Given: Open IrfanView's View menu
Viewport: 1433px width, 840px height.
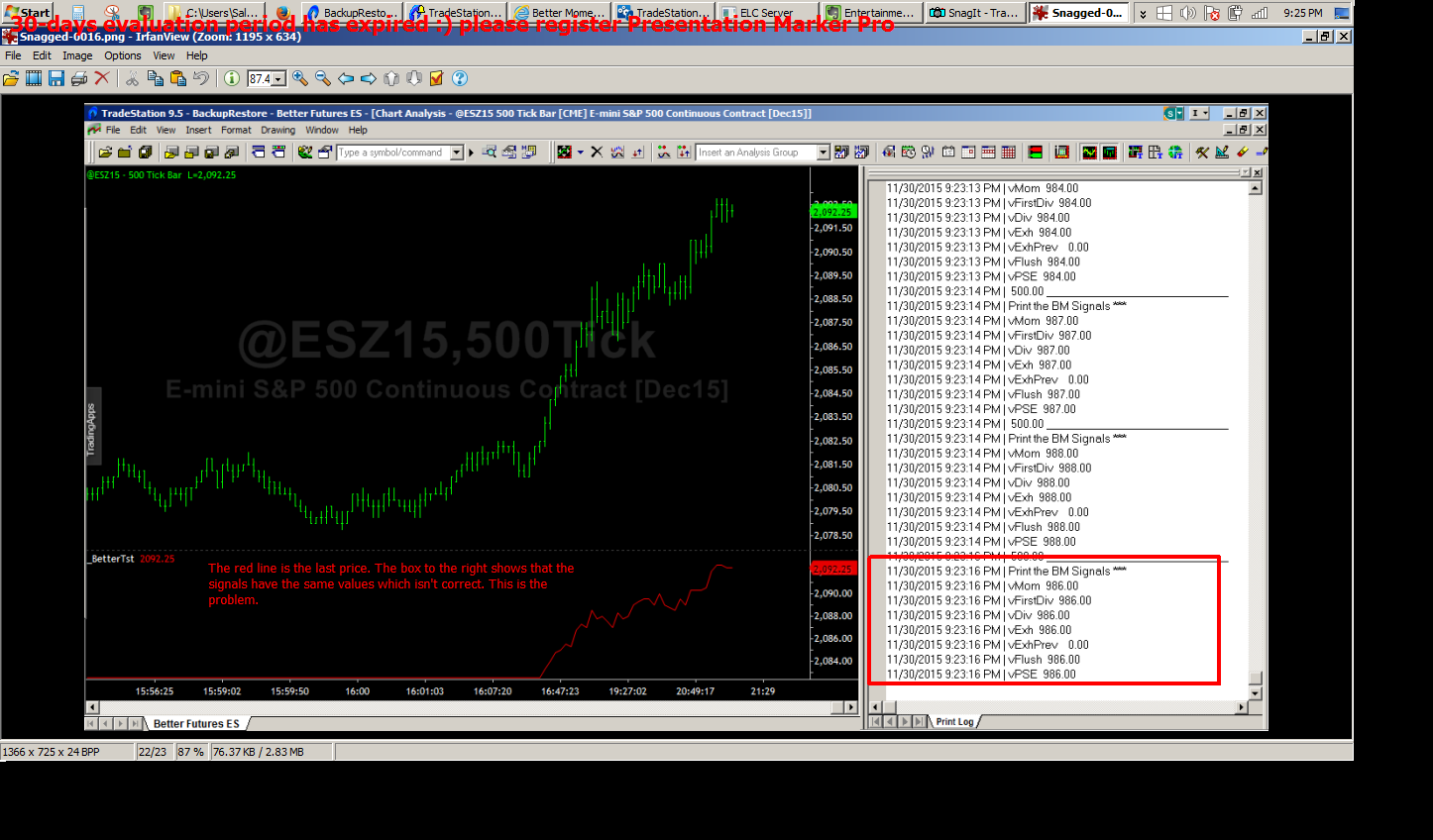Looking at the screenshot, I should [164, 55].
